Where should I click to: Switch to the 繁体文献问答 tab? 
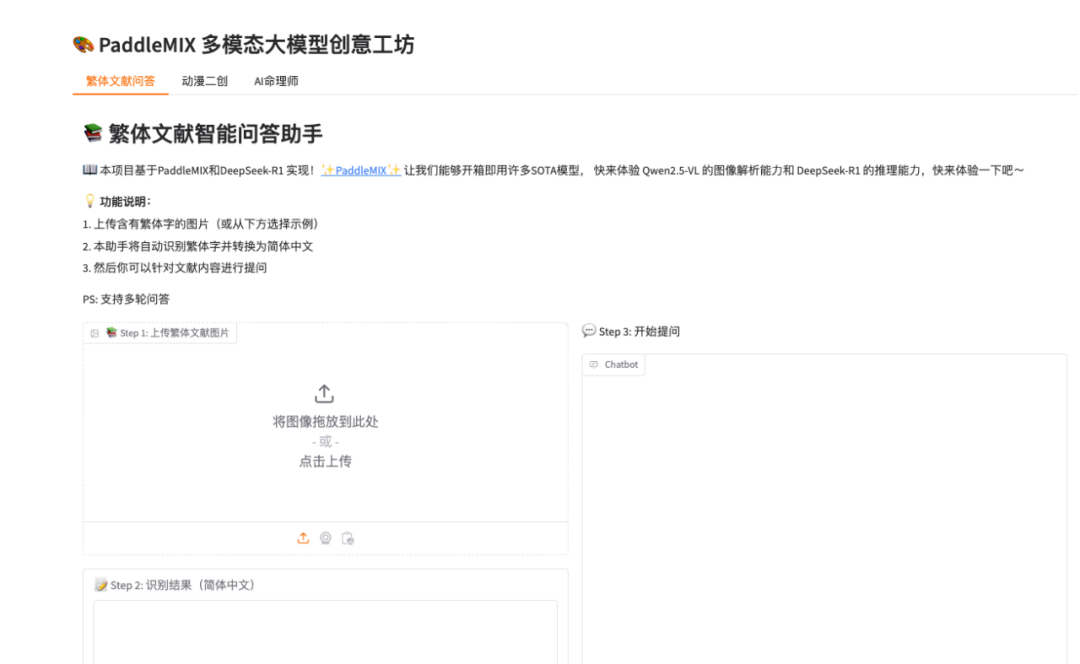click(x=121, y=81)
